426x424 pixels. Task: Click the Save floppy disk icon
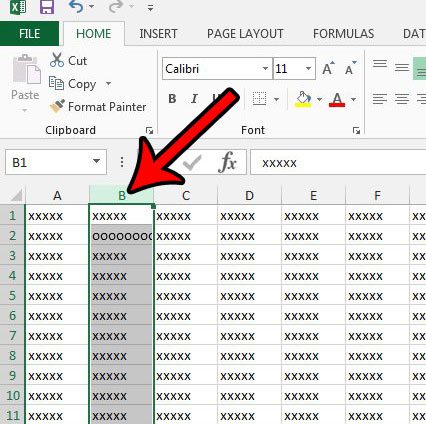coord(47,7)
